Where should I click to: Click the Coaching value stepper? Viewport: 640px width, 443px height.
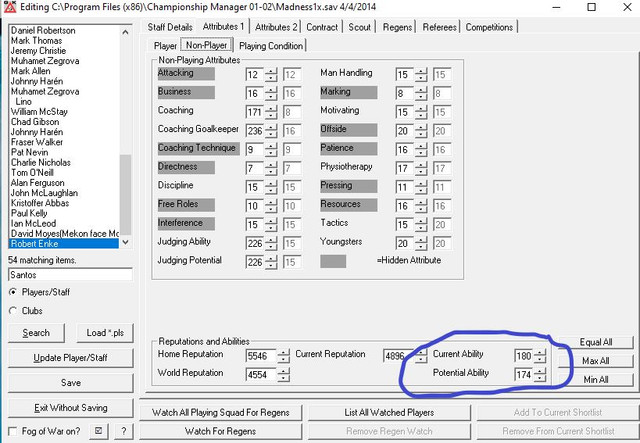point(271,112)
